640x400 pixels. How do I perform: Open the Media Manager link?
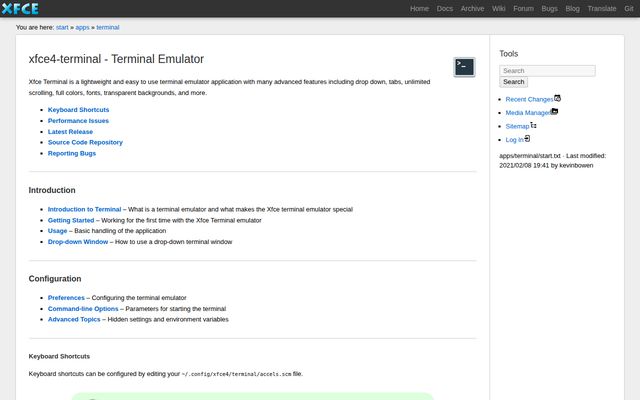528,113
